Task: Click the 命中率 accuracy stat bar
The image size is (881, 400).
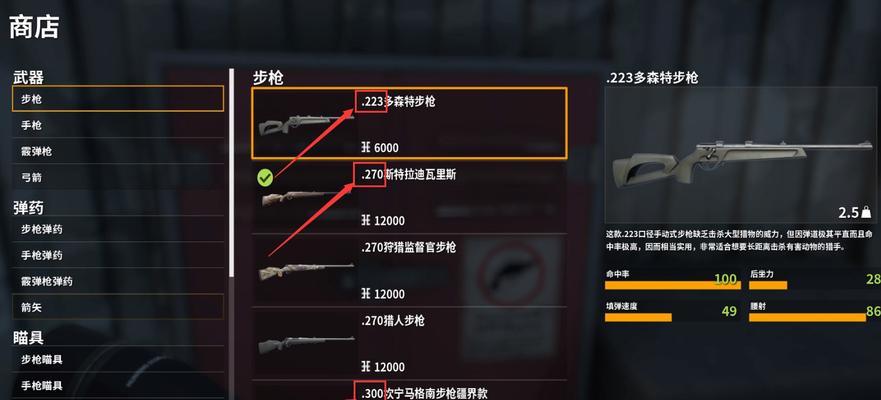Action: click(673, 285)
